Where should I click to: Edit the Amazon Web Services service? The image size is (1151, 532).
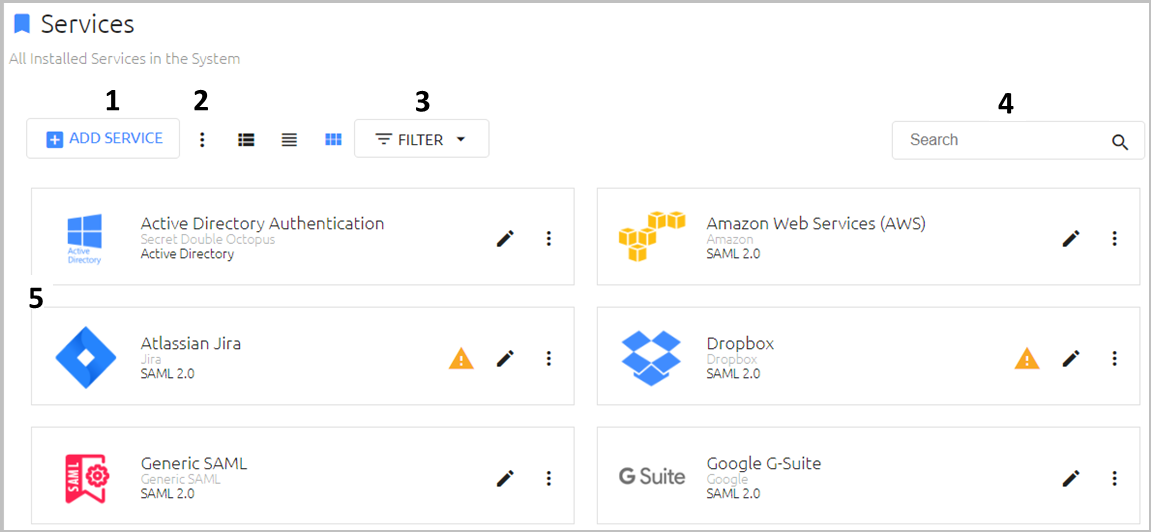click(1071, 238)
